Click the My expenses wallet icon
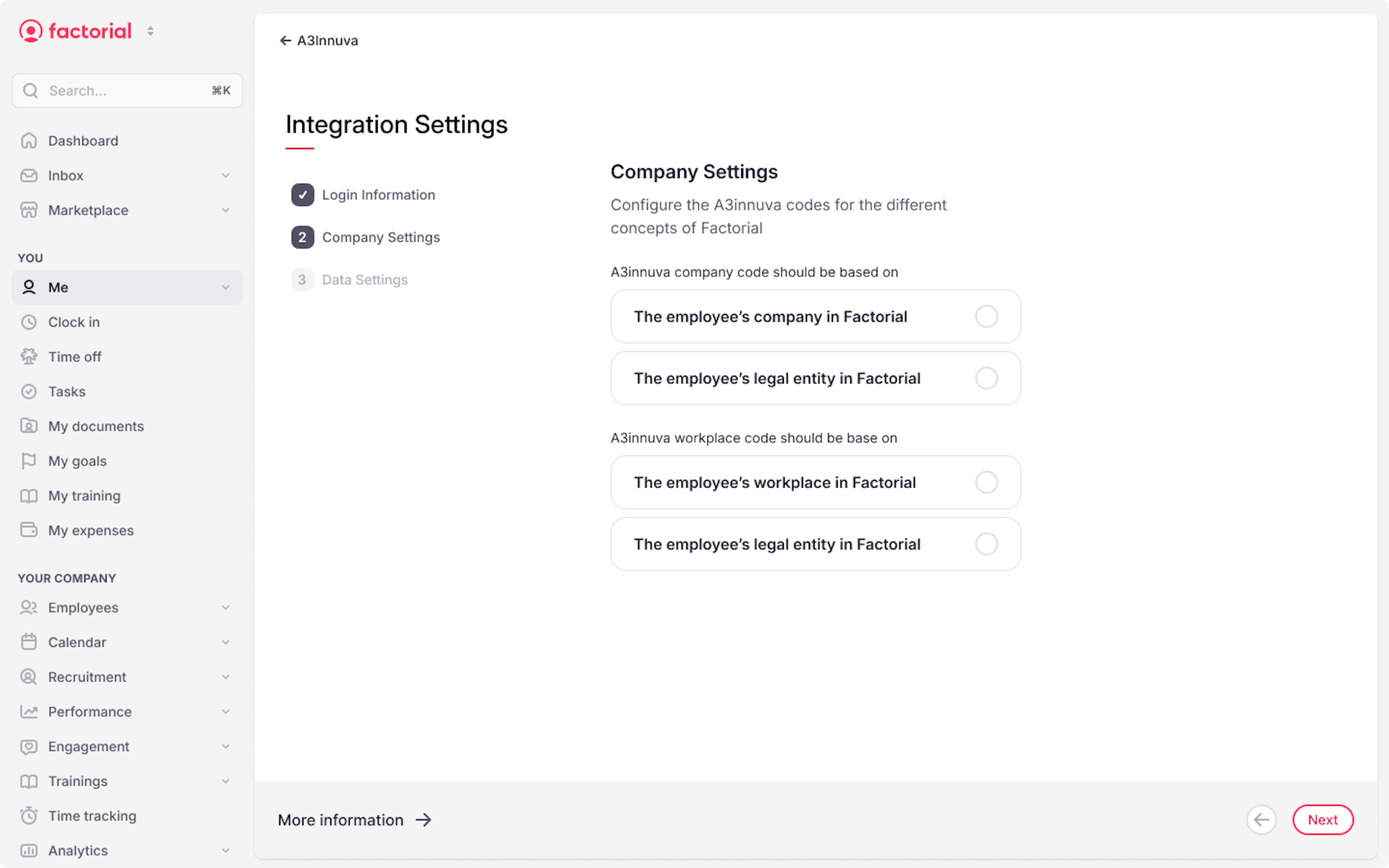The image size is (1389, 868). (x=29, y=530)
